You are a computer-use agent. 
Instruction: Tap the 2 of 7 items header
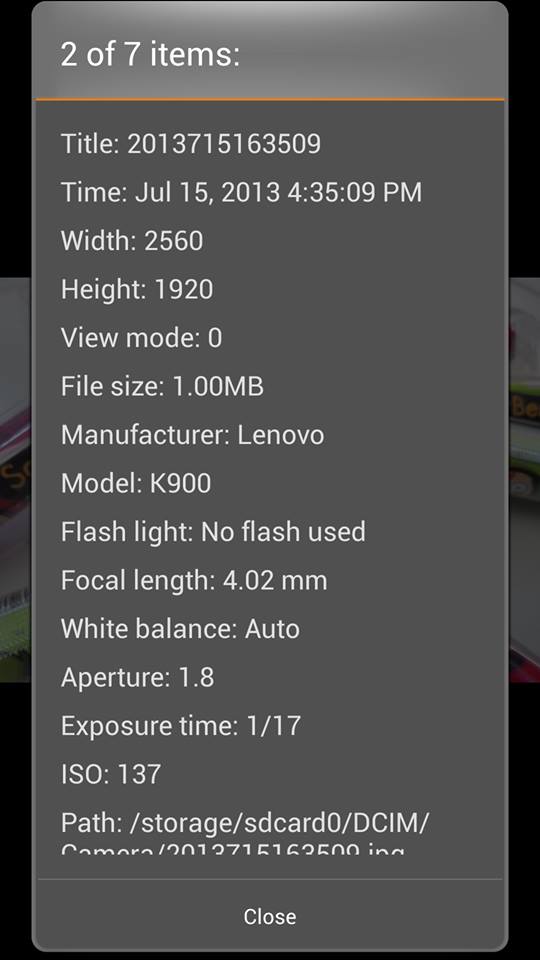(150, 54)
